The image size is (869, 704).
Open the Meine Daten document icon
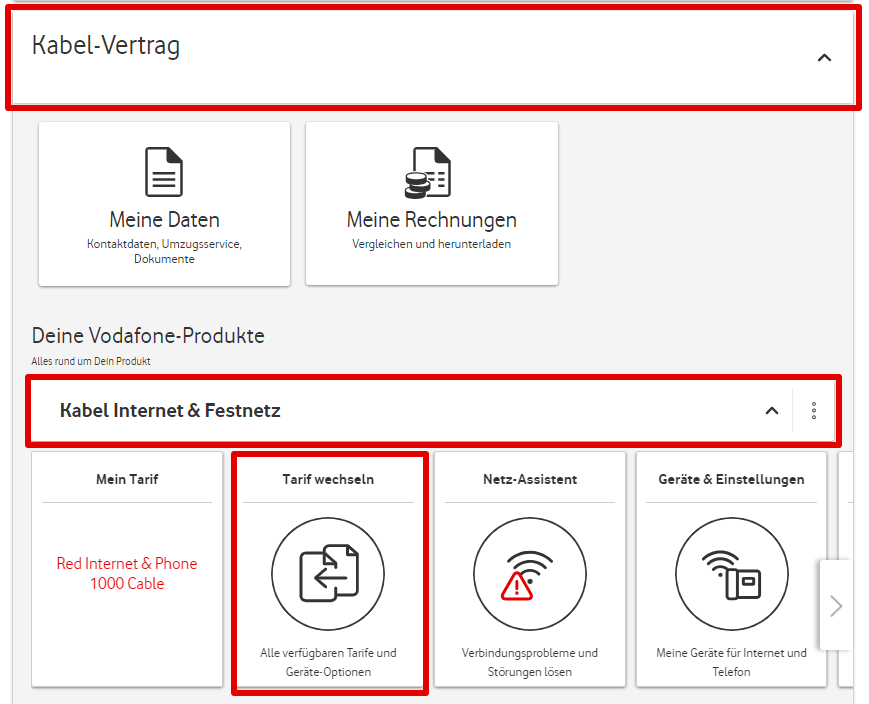164,172
